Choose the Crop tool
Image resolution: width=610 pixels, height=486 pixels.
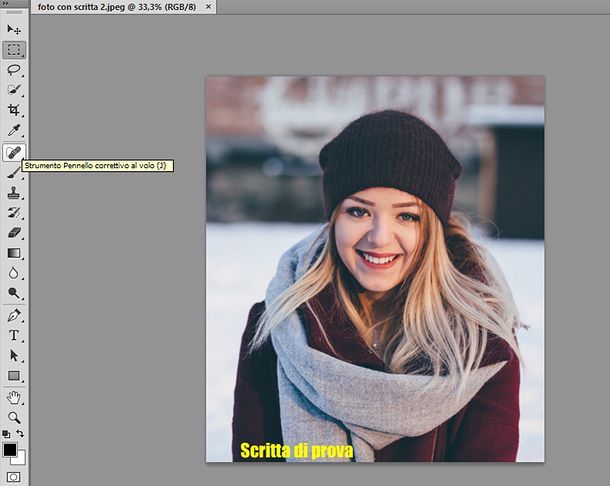point(14,110)
